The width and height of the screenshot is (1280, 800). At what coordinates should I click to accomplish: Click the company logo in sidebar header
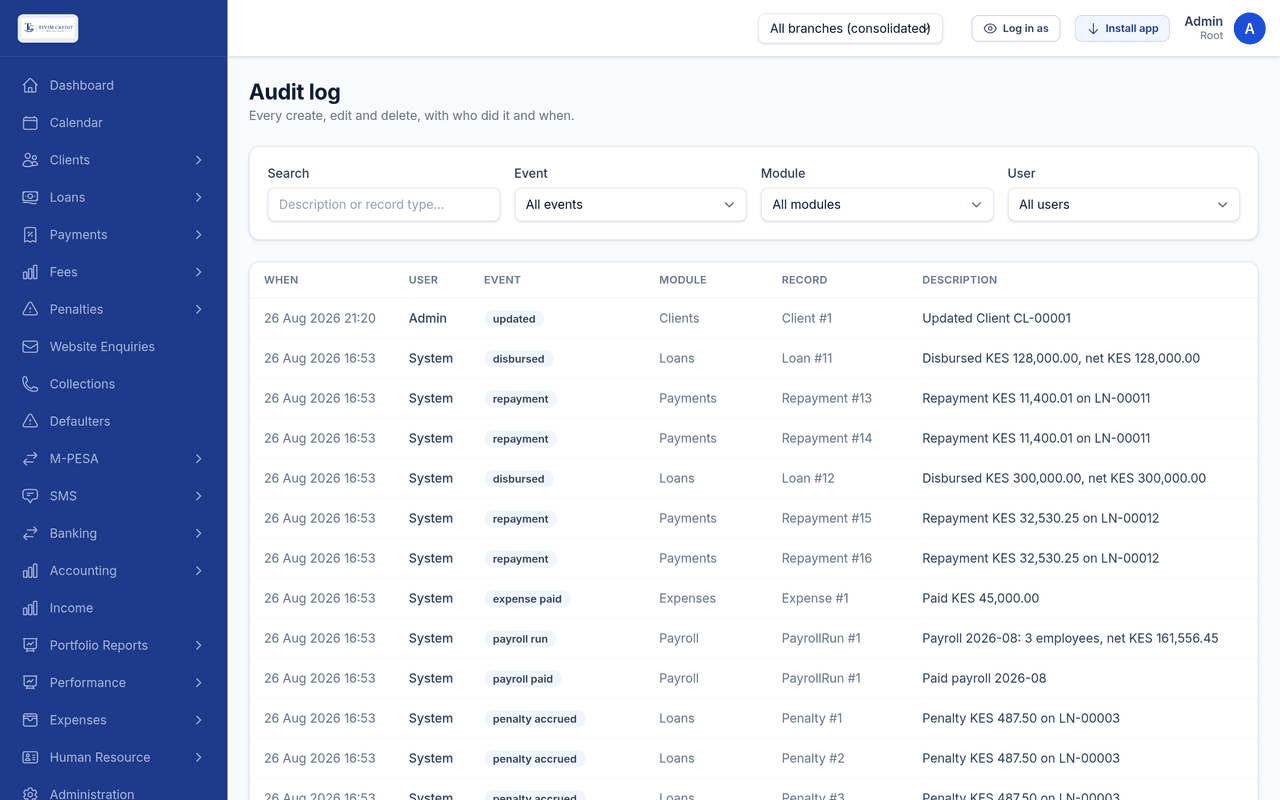tap(48, 28)
